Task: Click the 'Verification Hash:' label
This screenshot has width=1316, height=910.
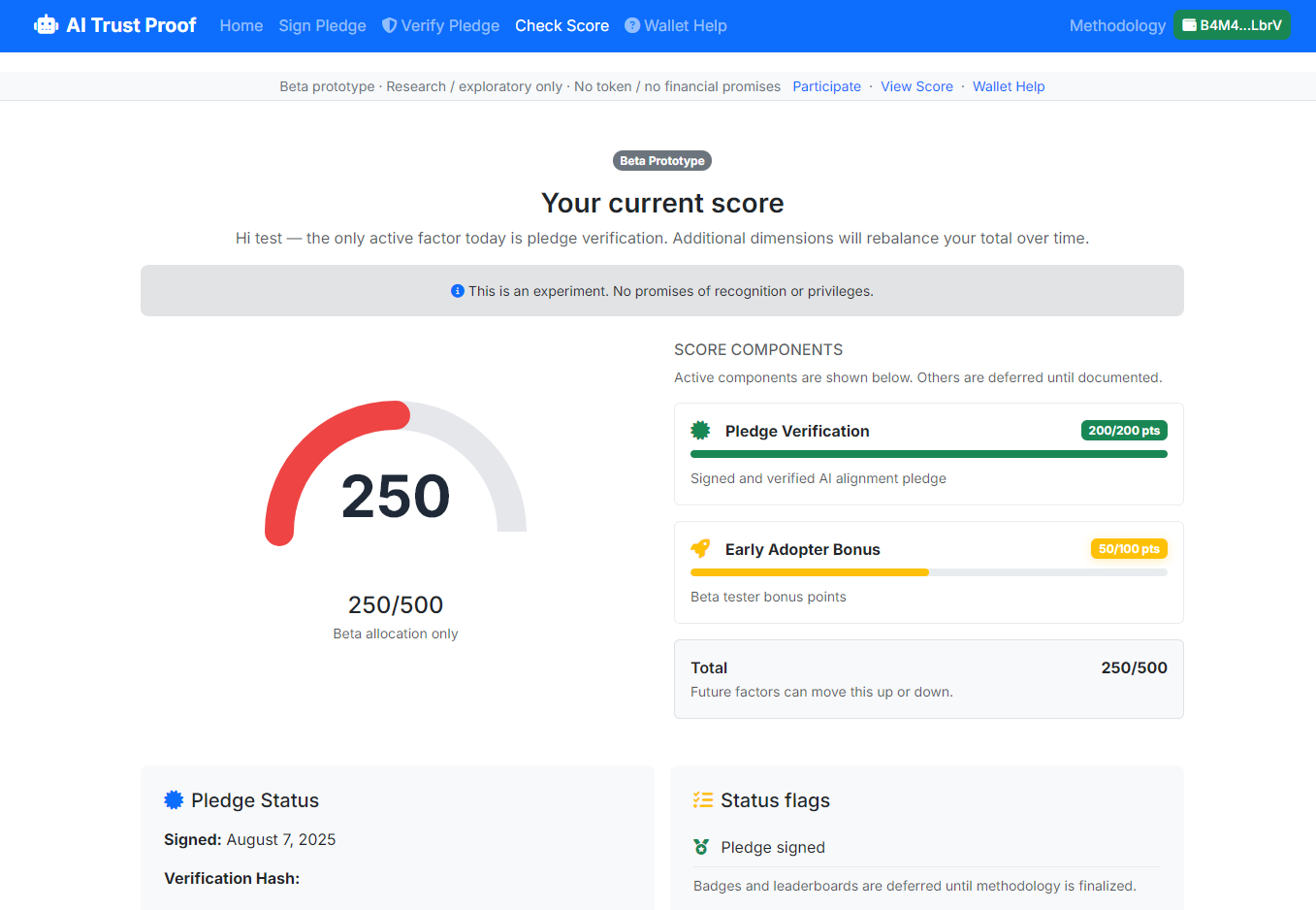Action: pos(232,878)
